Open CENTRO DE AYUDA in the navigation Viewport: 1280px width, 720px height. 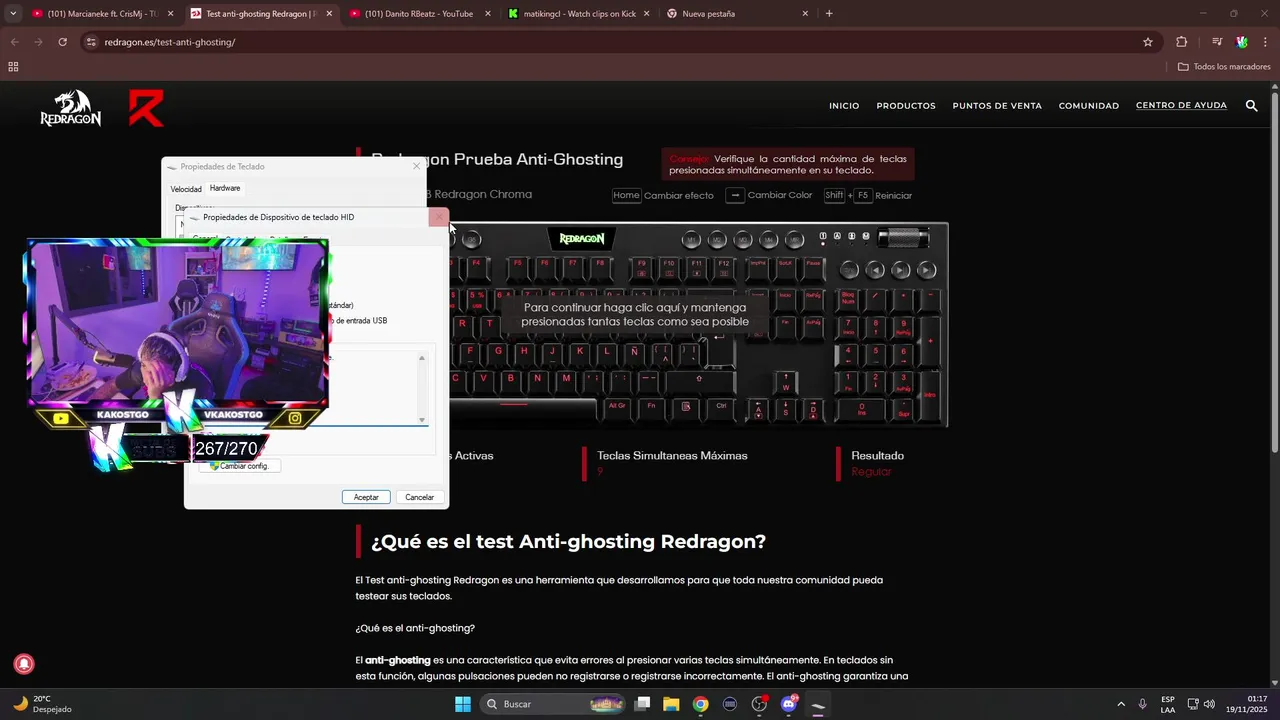coord(1181,105)
